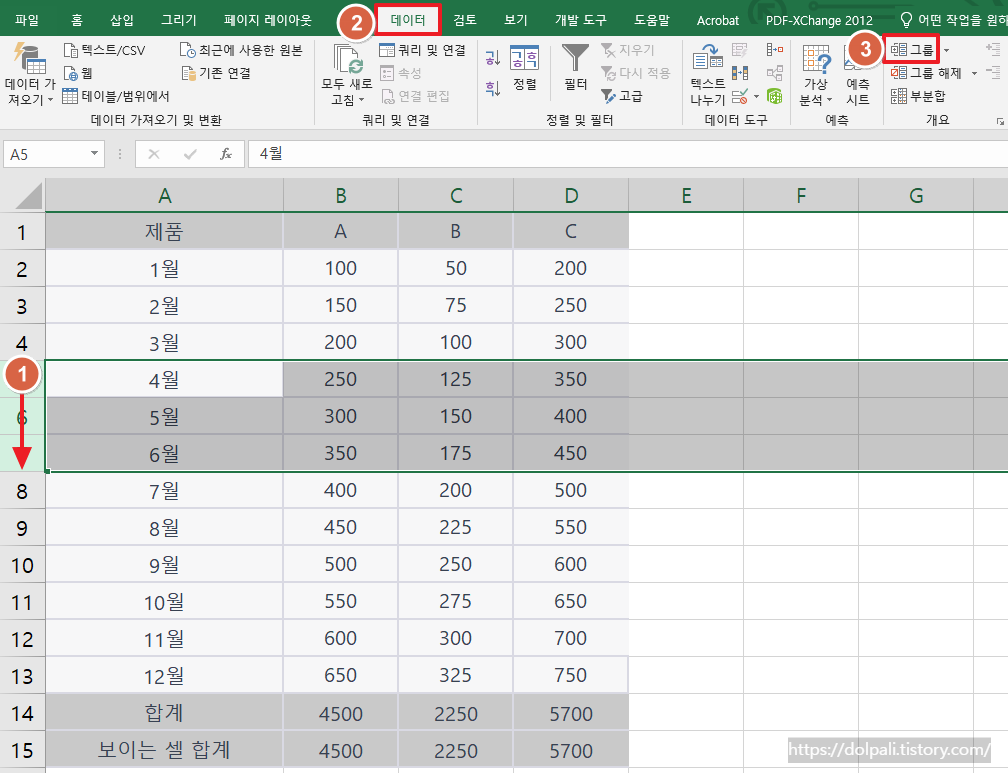
Task: Open the 파일 tab
Action: (x=27, y=20)
